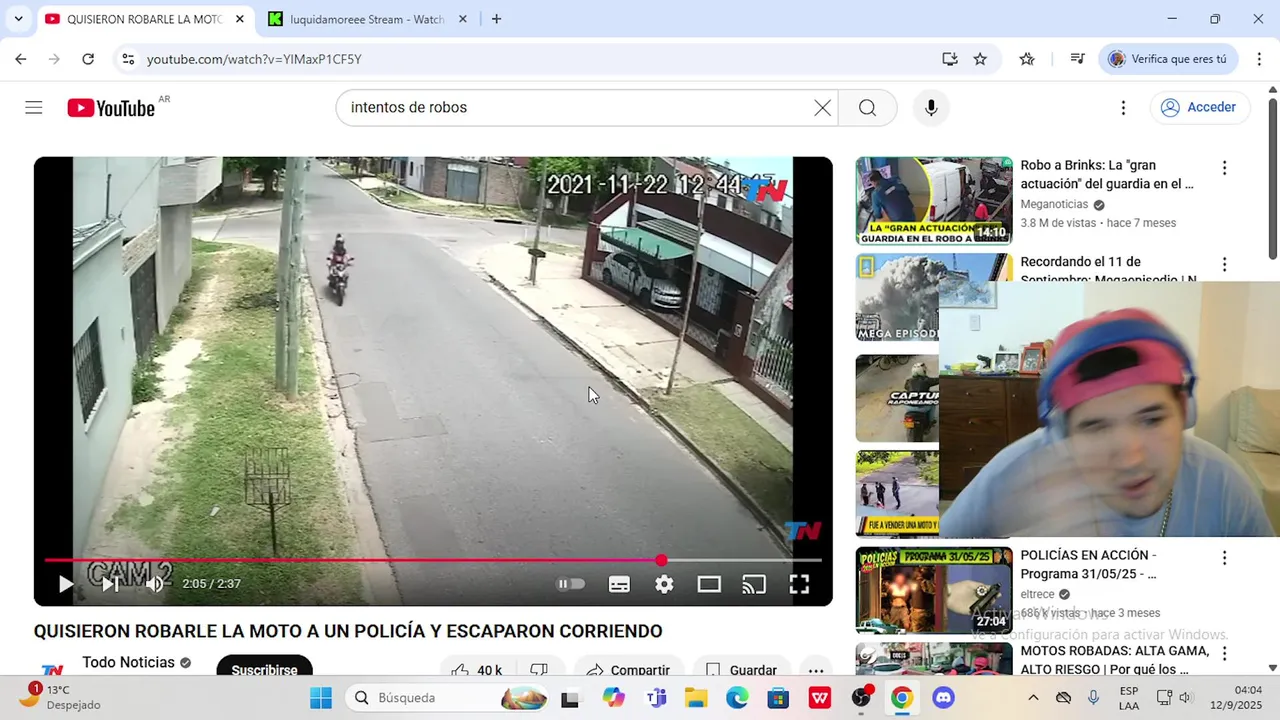
Task: Click Verifica que eres tú profile
Action: (x=1168, y=59)
